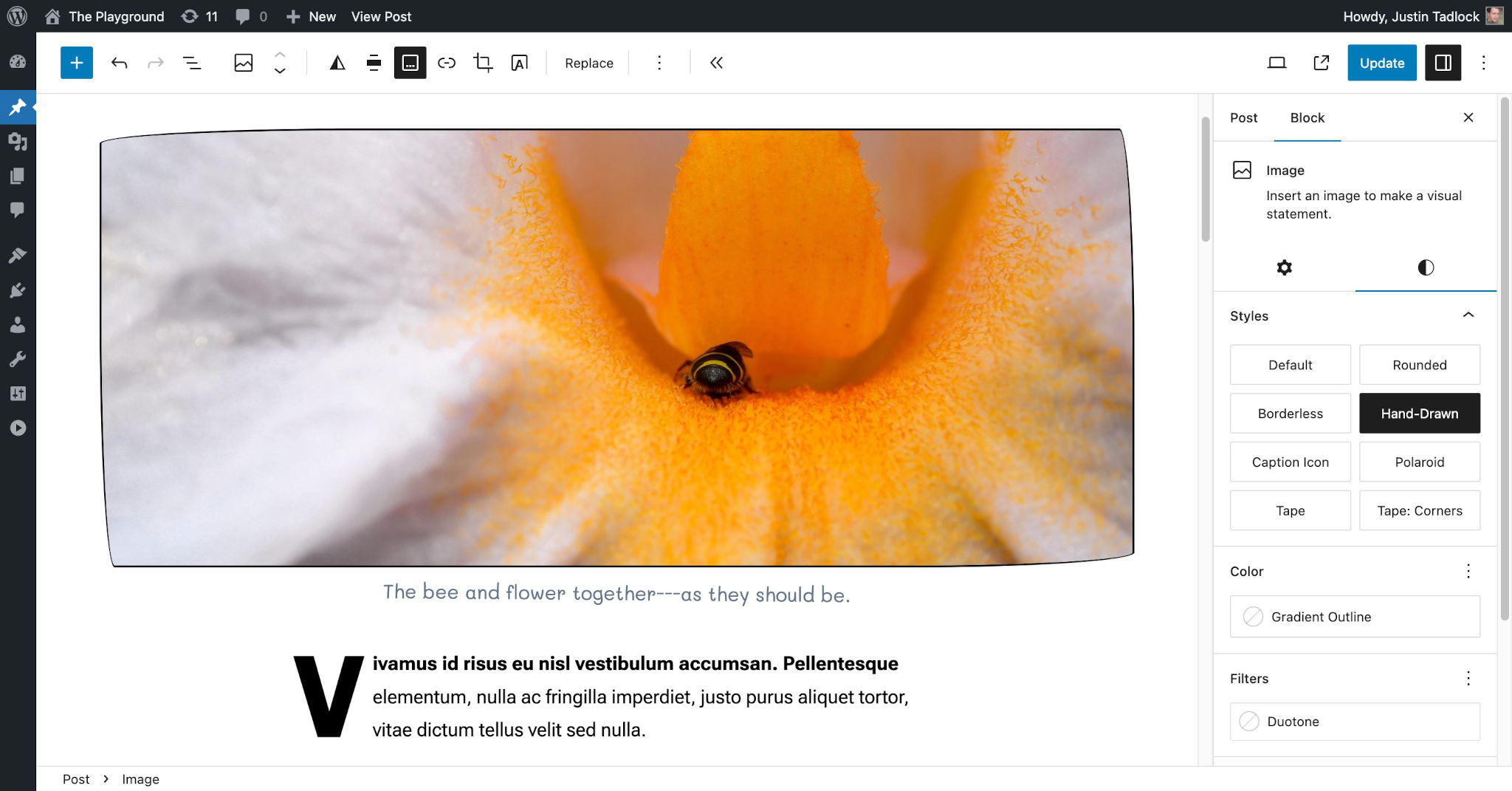
Task: Add text over the image
Action: [x=519, y=63]
